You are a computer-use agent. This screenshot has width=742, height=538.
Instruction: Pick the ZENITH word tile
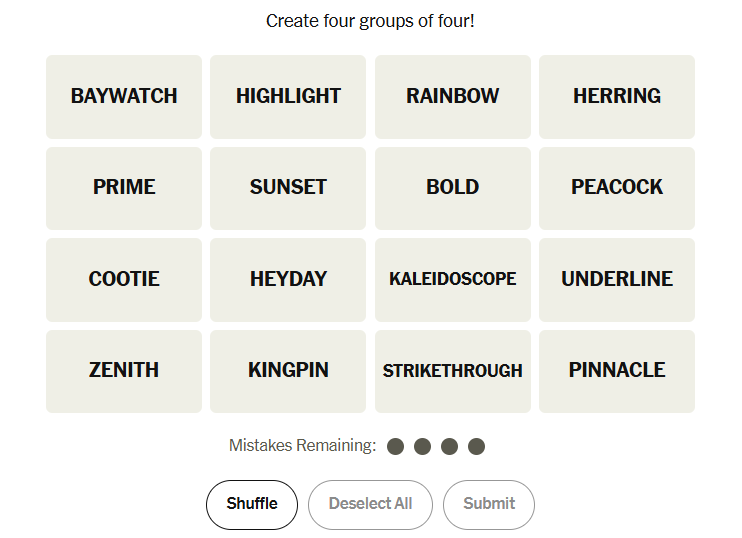(x=124, y=370)
